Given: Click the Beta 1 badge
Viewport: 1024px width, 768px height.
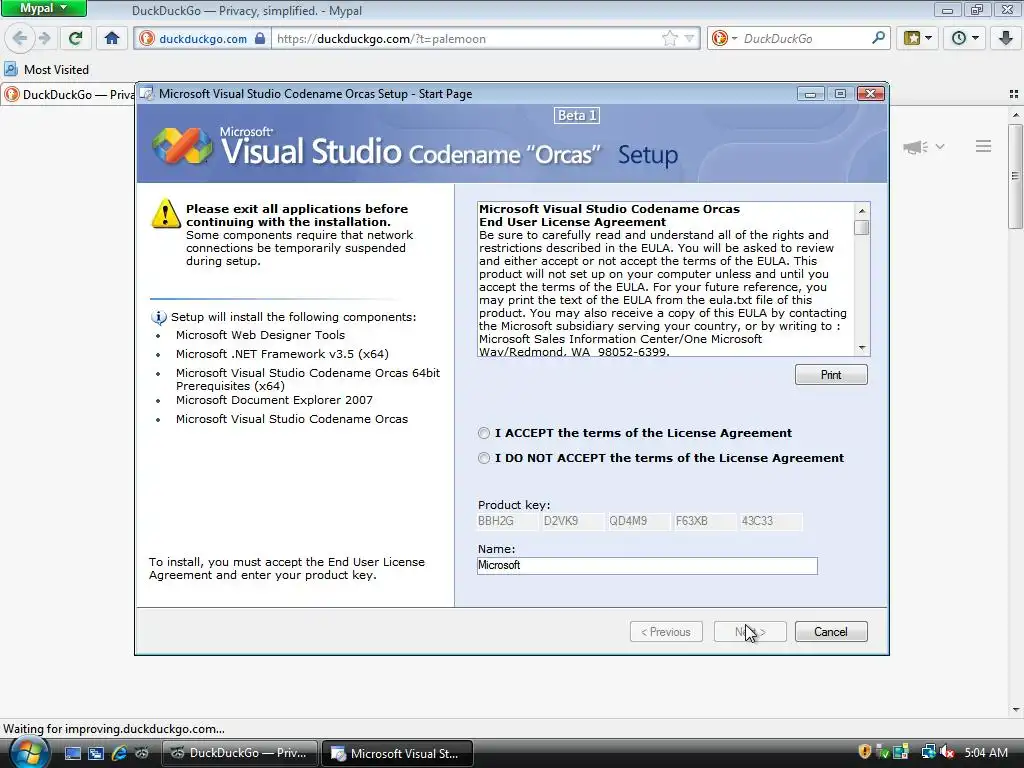Looking at the screenshot, I should pyautogui.click(x=577, y=116).
